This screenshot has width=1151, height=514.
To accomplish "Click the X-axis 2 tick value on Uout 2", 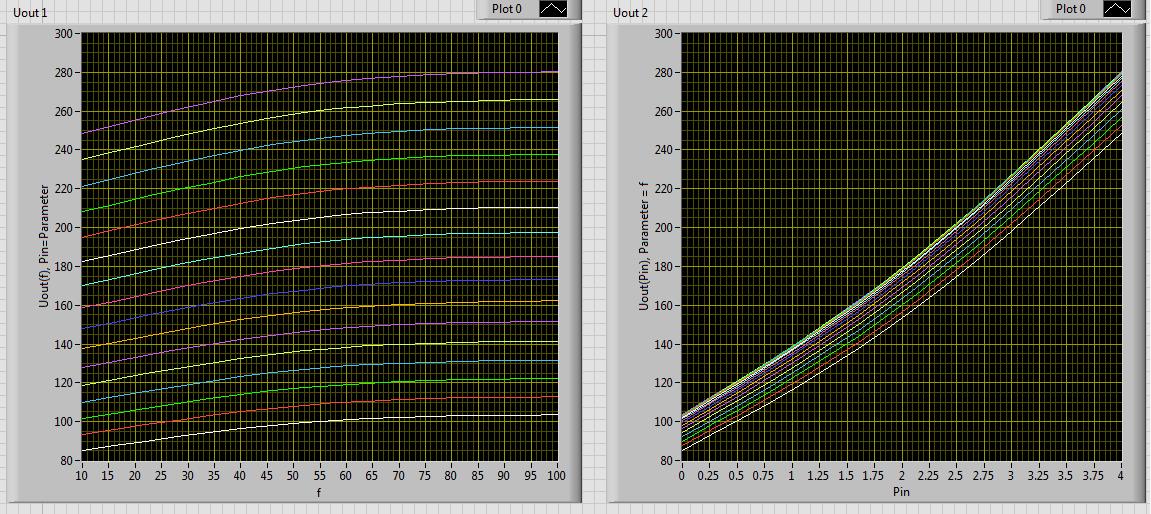I will (x=901, y=475).
